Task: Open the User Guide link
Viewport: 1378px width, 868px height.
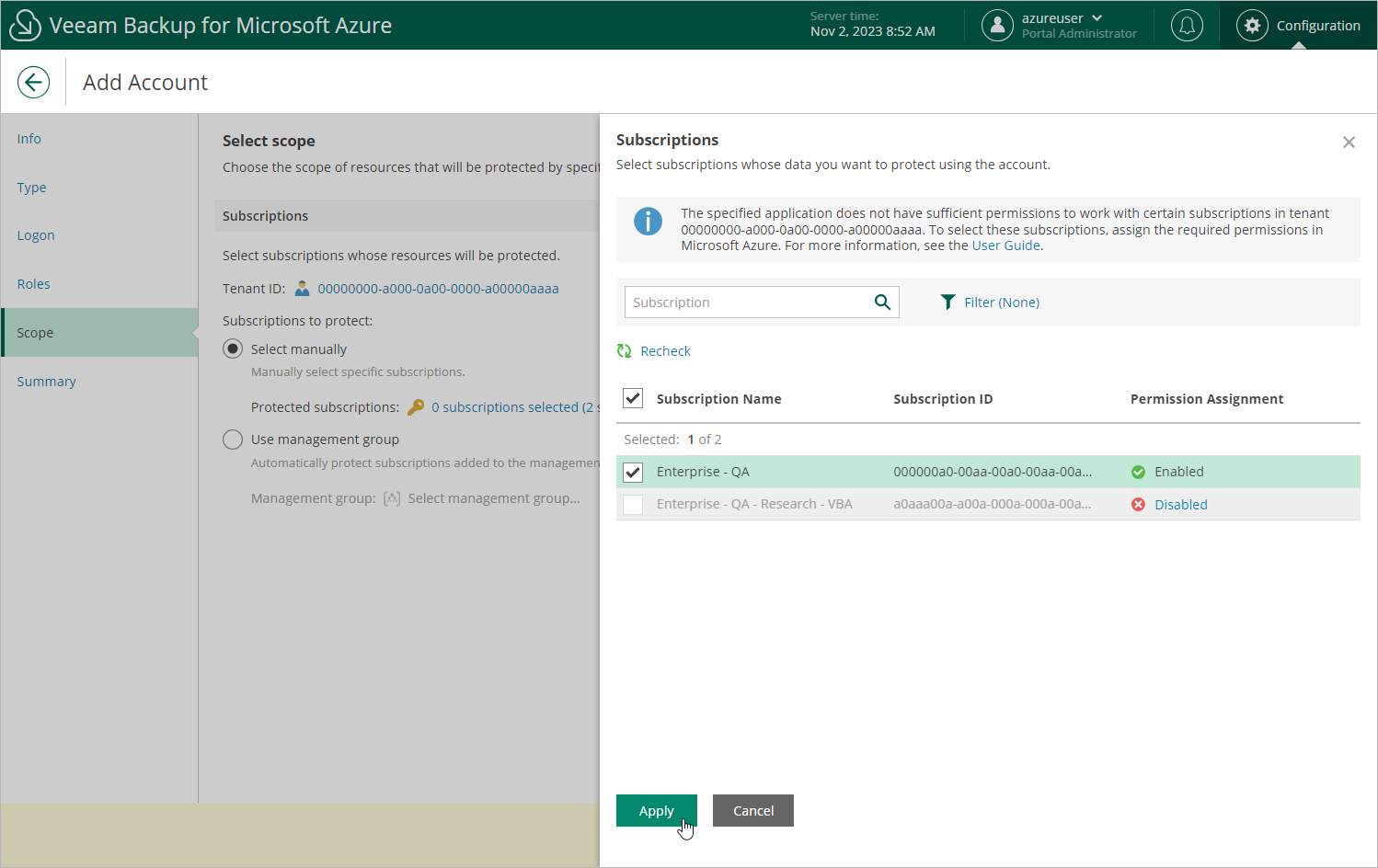Action: [1005, 246]
